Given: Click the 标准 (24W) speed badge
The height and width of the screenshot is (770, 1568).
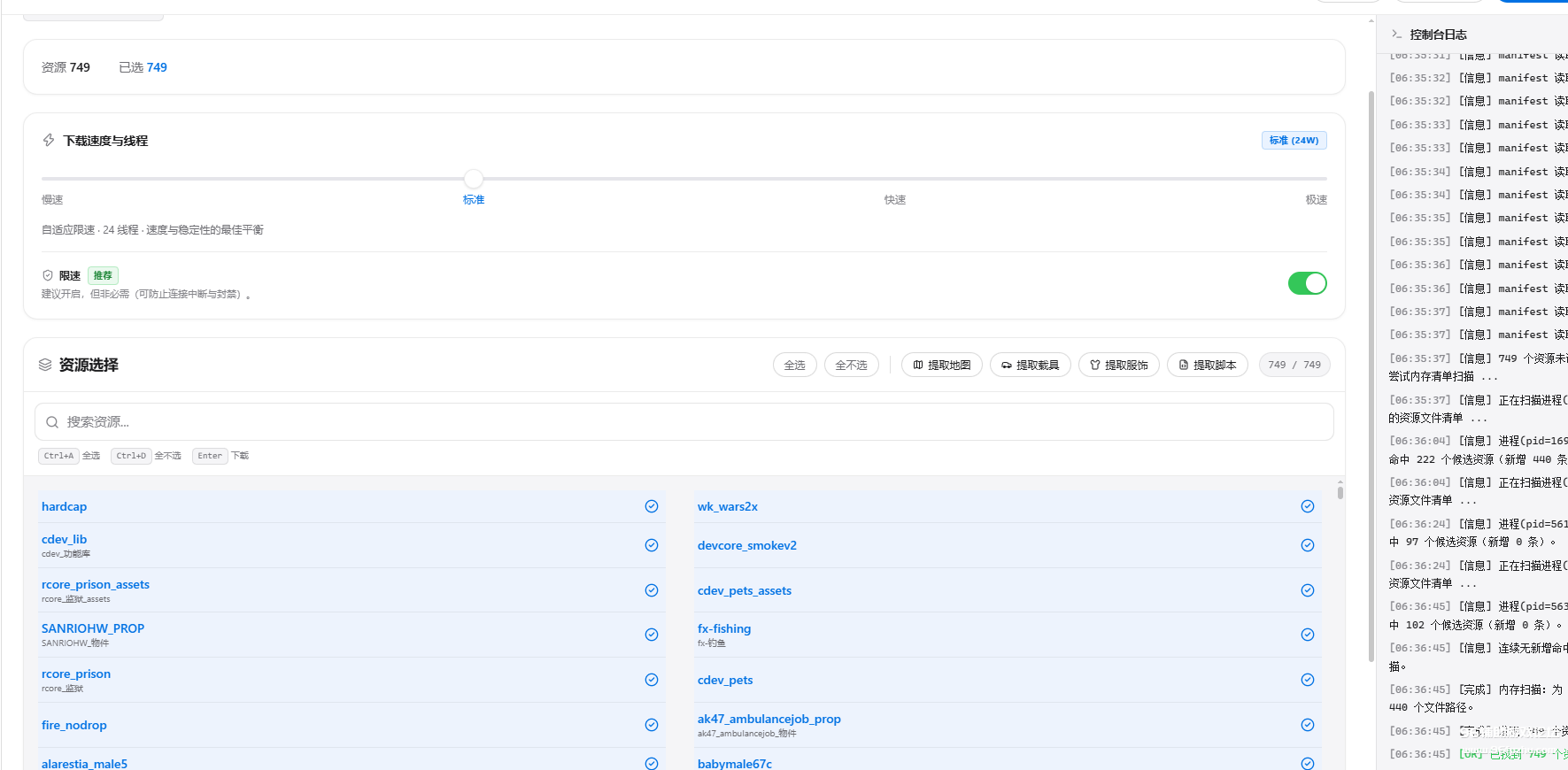Looking at the screenshot, I should (1294, 140).
